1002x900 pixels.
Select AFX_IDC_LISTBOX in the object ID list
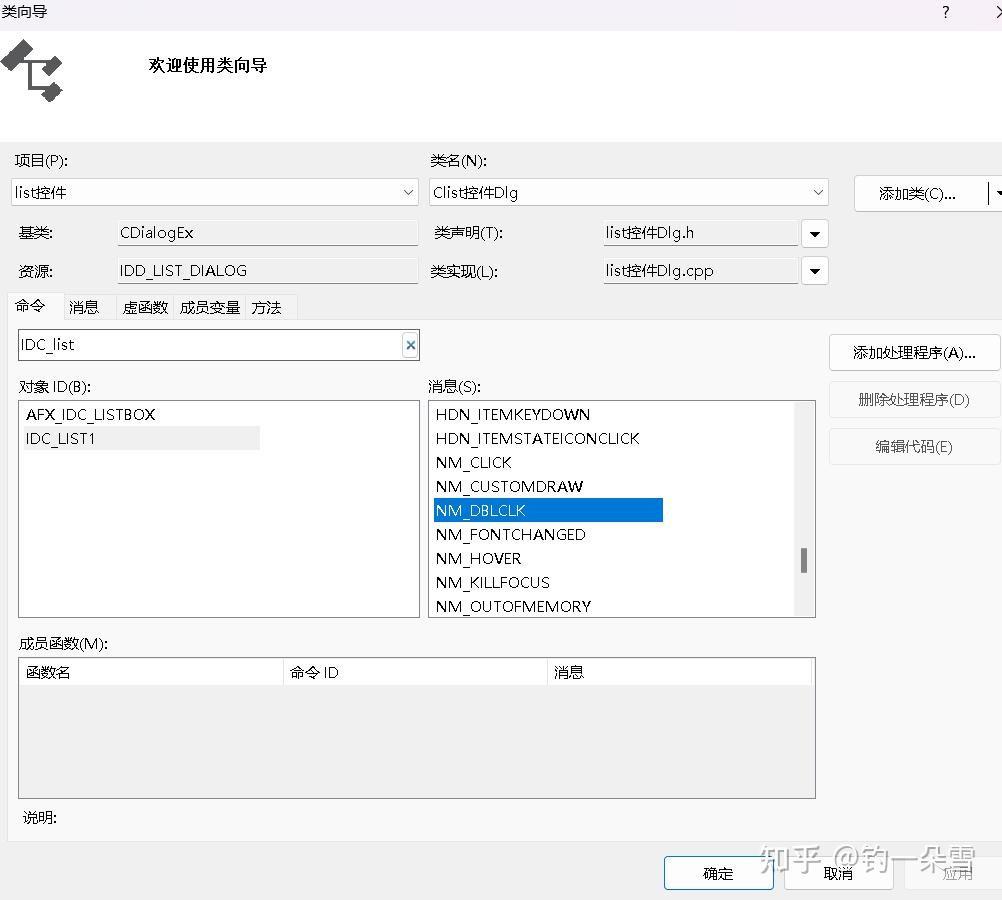click(90, 414)
